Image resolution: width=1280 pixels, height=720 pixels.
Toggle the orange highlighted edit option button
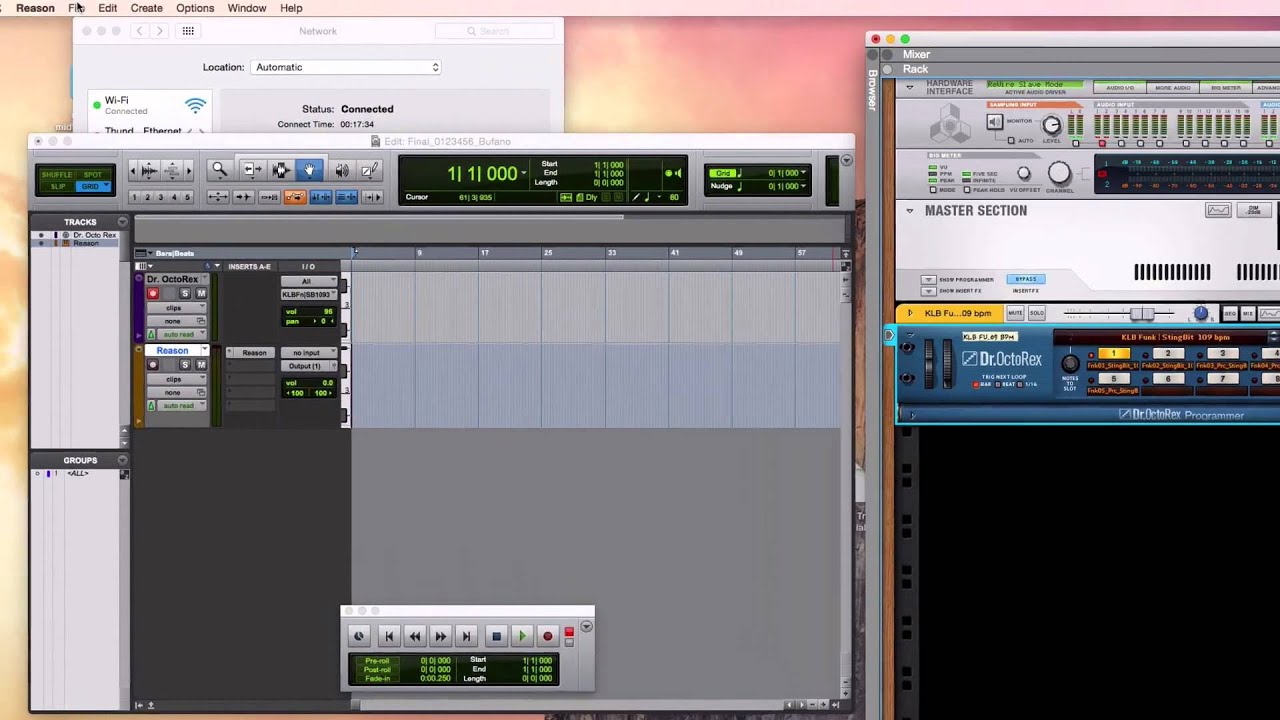[295, 197]
